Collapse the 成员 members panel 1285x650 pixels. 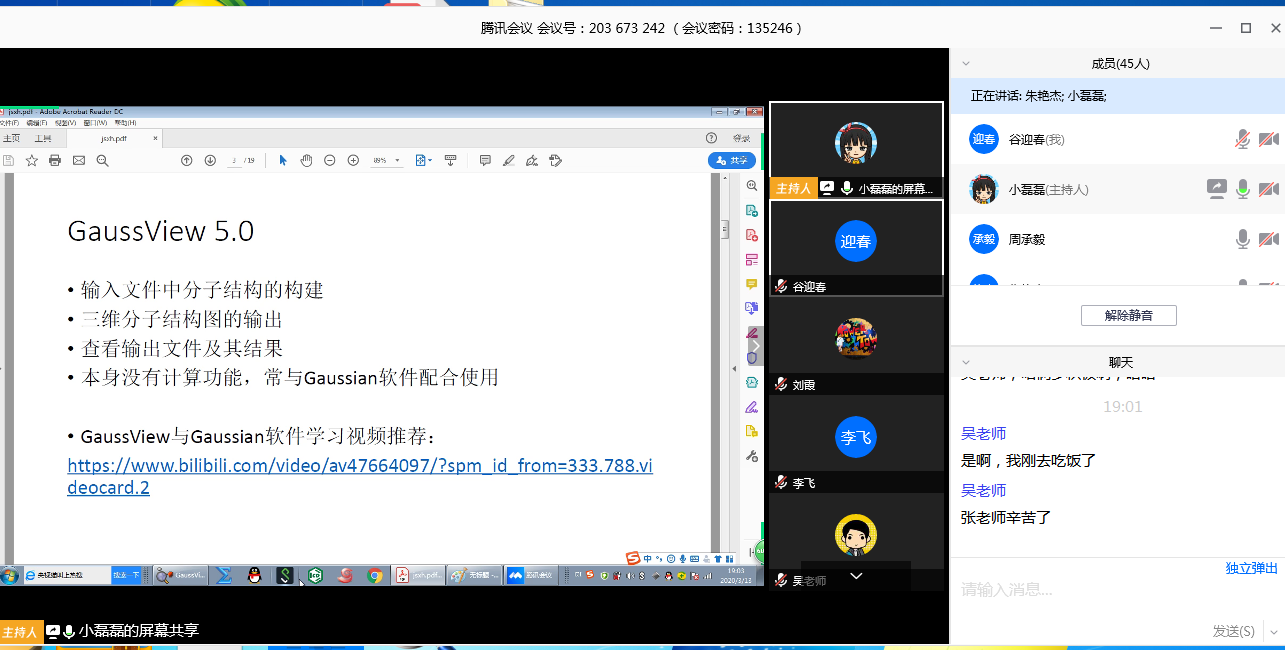point(966,63)
